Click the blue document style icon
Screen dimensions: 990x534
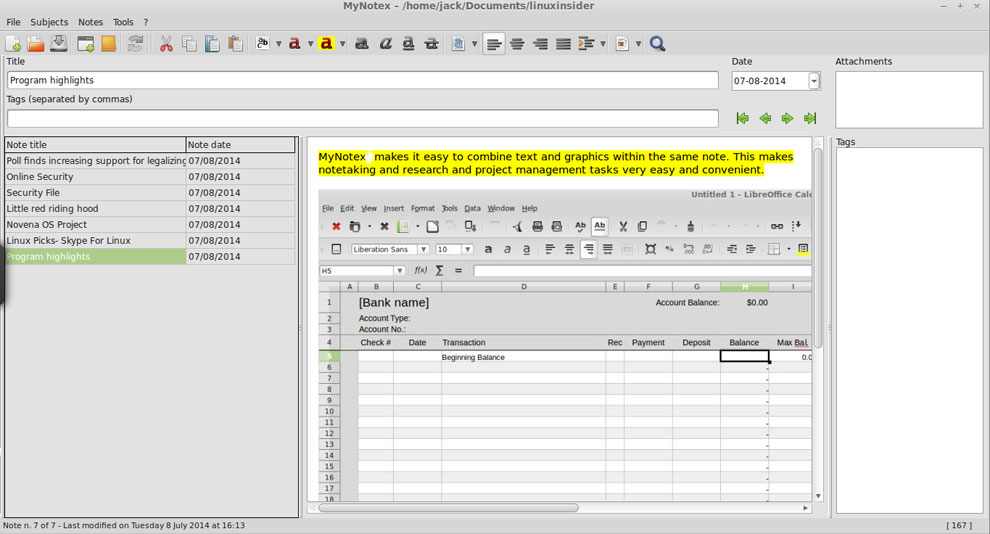458,44
